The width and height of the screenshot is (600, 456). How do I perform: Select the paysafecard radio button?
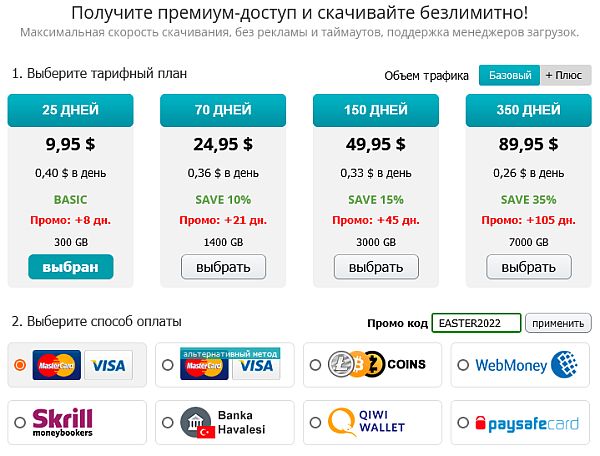pyautogui.click(x=463, y=424)
